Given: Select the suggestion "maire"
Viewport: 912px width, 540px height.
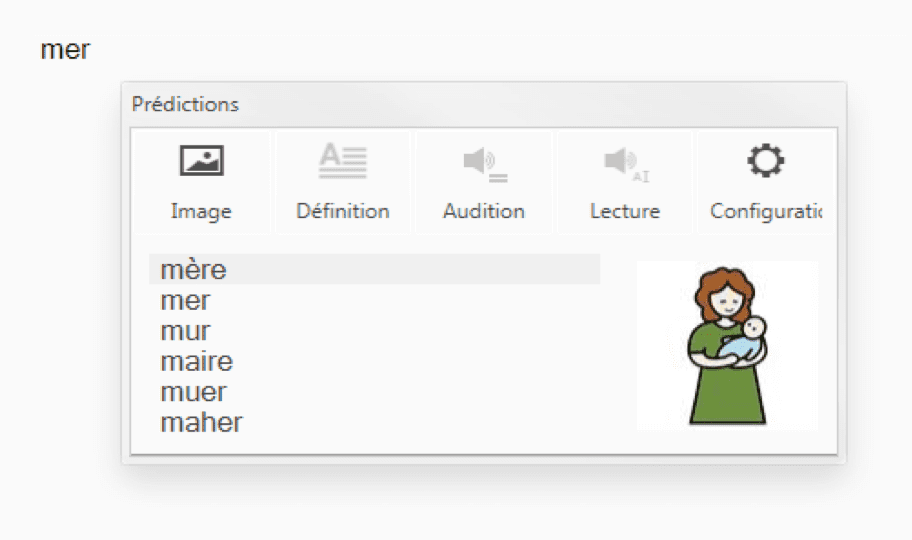Looking at the screenshot, I should click(196, 361).
